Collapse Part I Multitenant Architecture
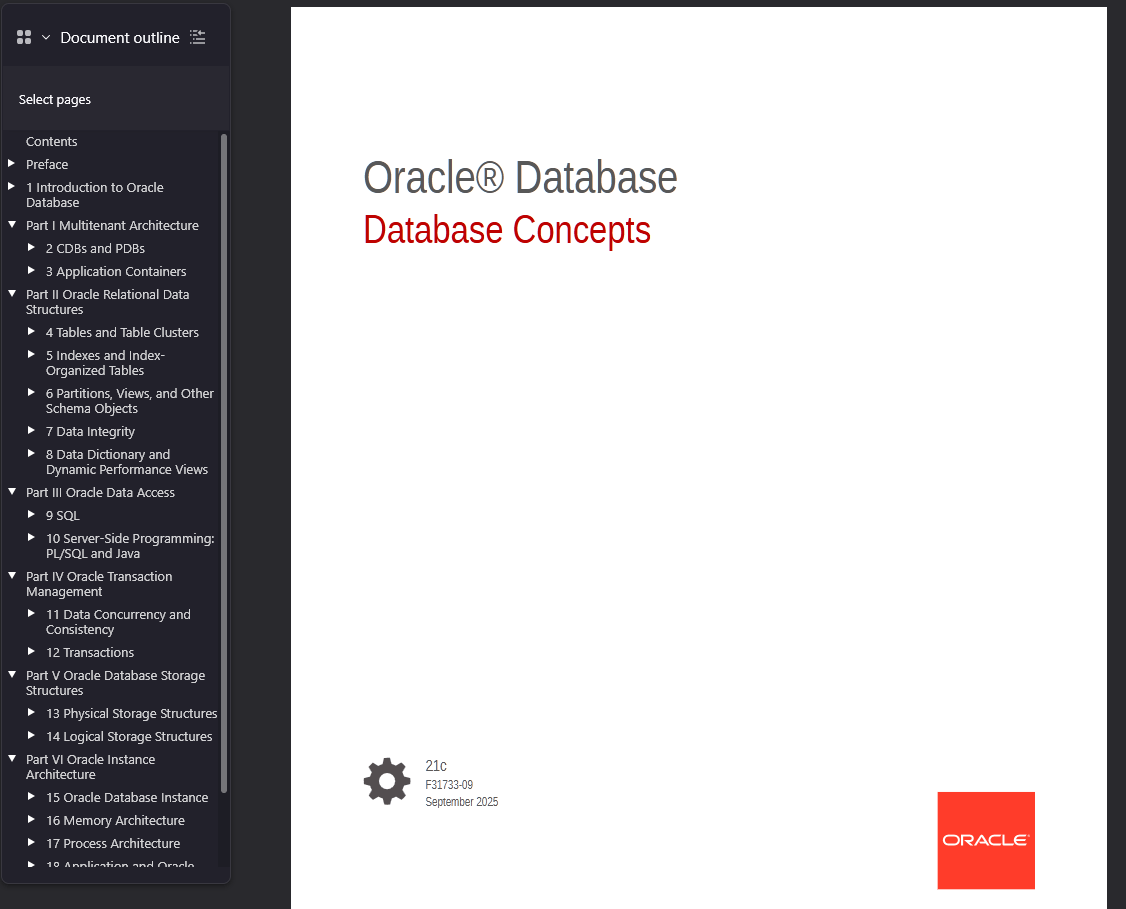The width and height of the screenshot is (1126, 909). 12,224
